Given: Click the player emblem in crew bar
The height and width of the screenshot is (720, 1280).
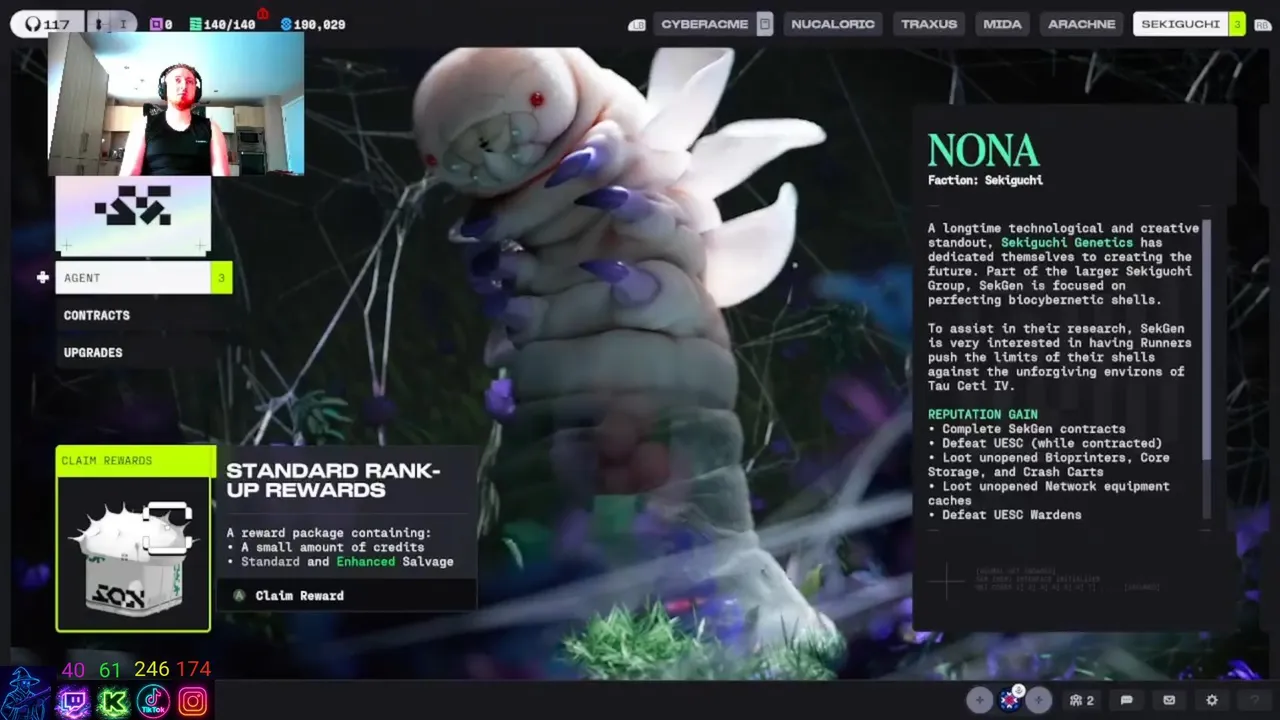Looking at the screenshot, I should (1009, 700).
